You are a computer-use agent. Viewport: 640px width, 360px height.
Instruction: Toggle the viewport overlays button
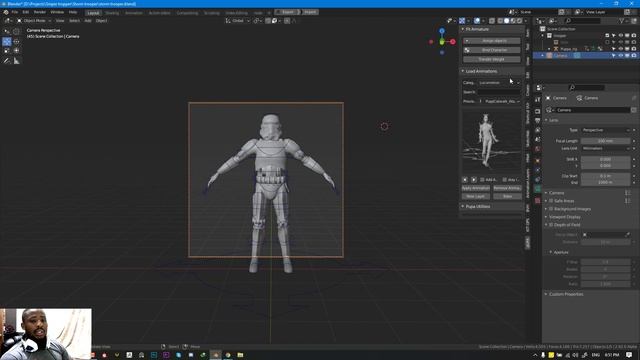pos(477,20)
